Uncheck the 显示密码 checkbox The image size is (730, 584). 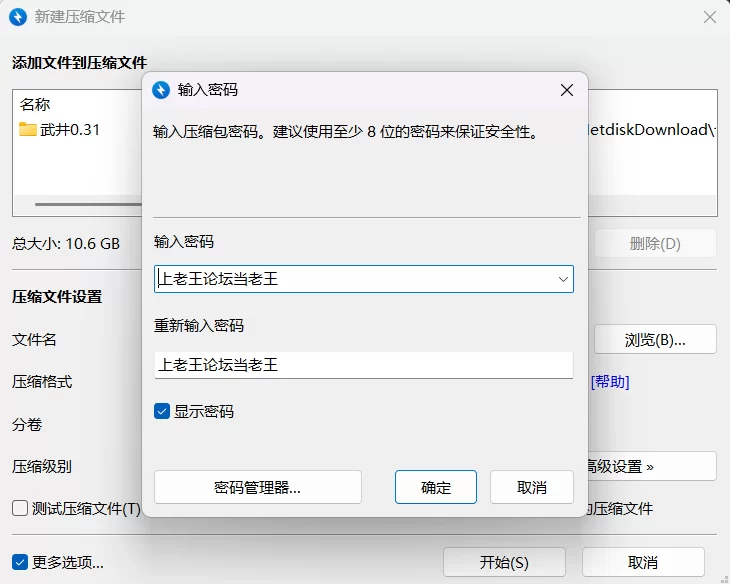coord(162,411)
